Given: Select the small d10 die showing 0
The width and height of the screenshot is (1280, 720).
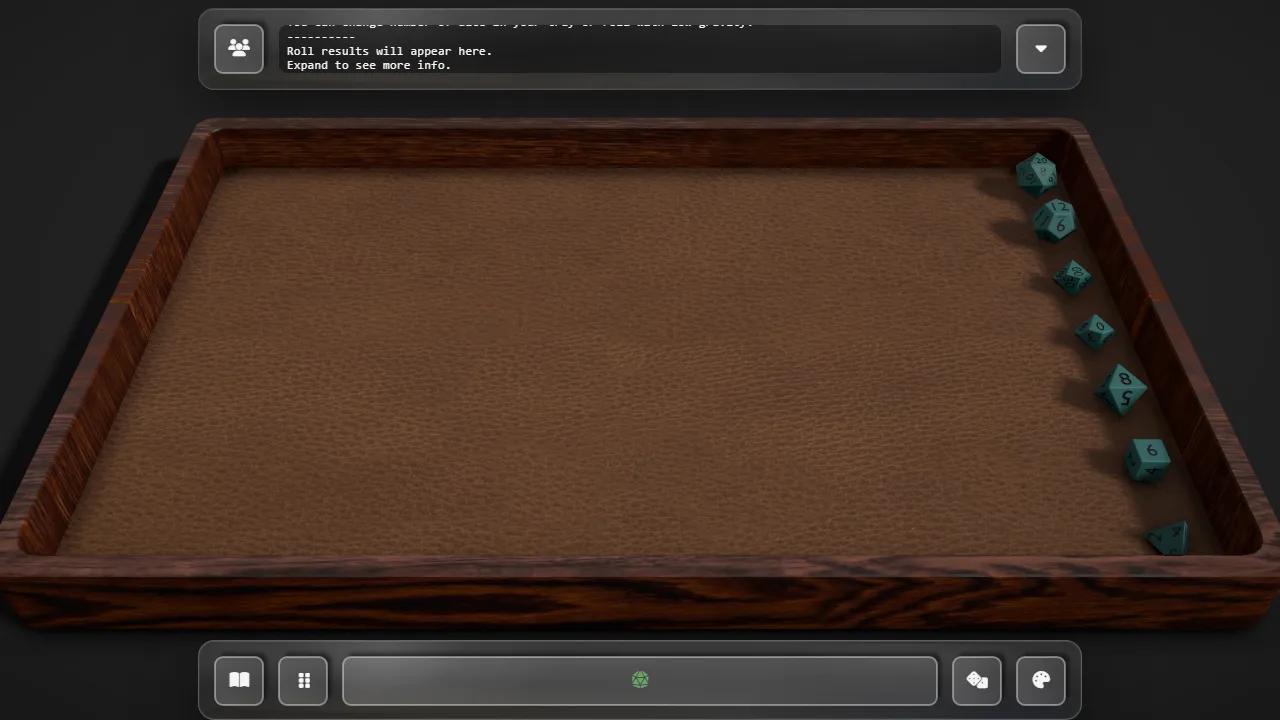Looking at the screenshot, I should click(1095, 330).
